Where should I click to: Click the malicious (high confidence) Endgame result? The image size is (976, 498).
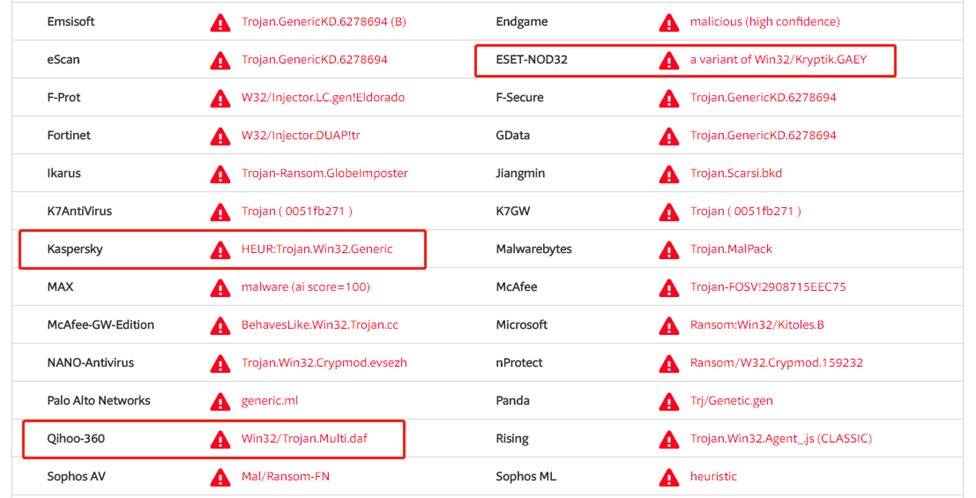click(x=765, y=22)
